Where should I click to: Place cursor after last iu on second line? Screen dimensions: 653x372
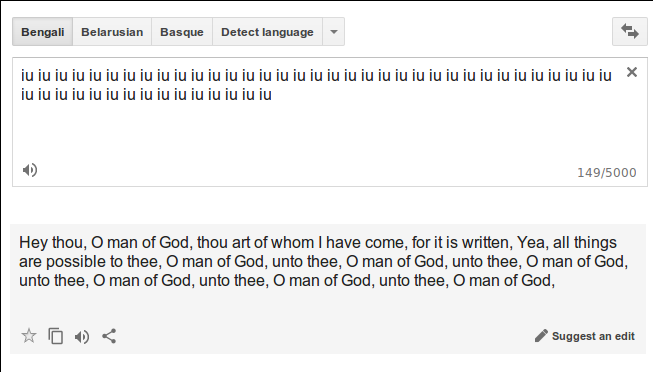[272, 95]
